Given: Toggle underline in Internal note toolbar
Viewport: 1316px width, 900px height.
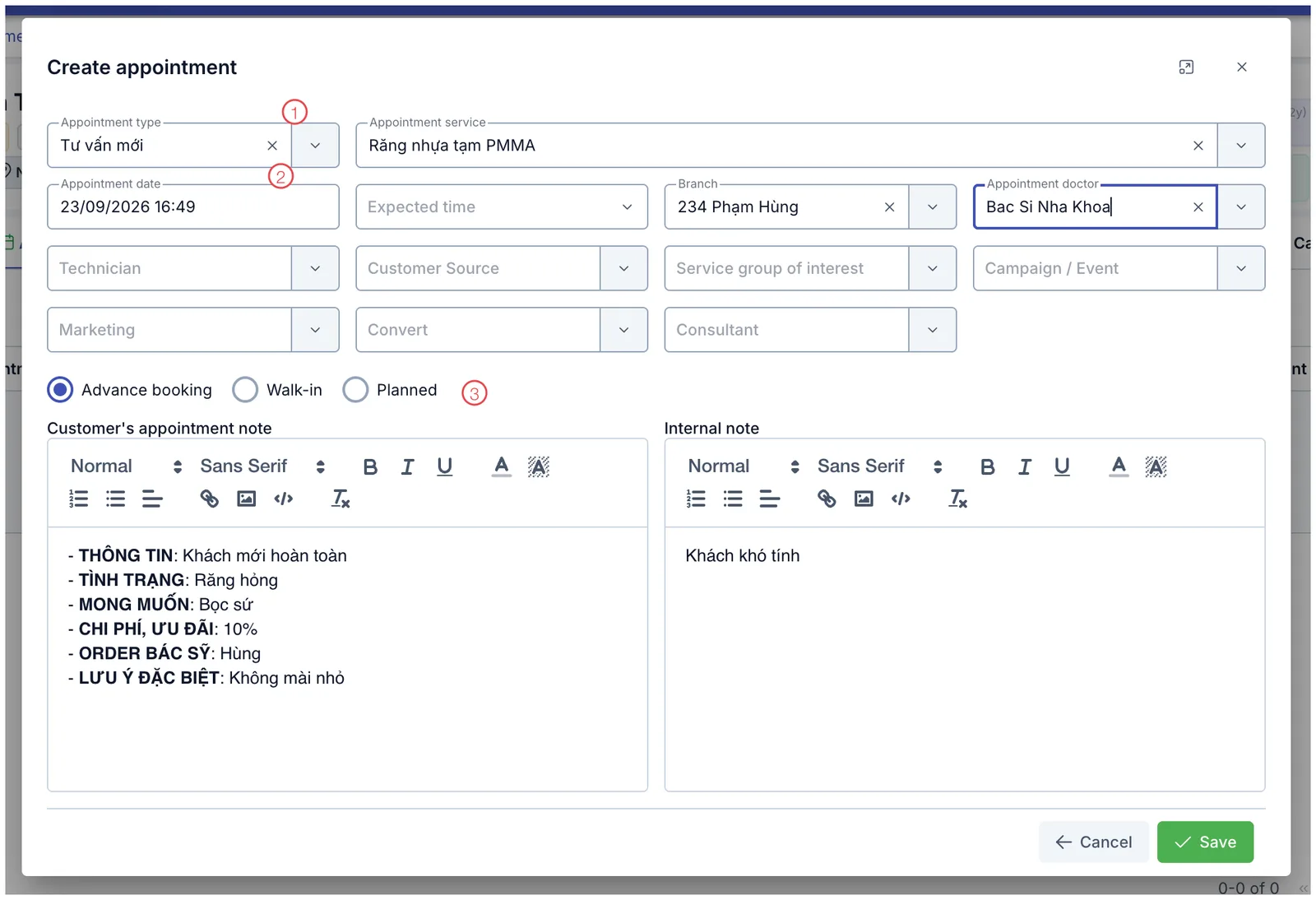Looking at the screenshot, I should pos(1062,467).
